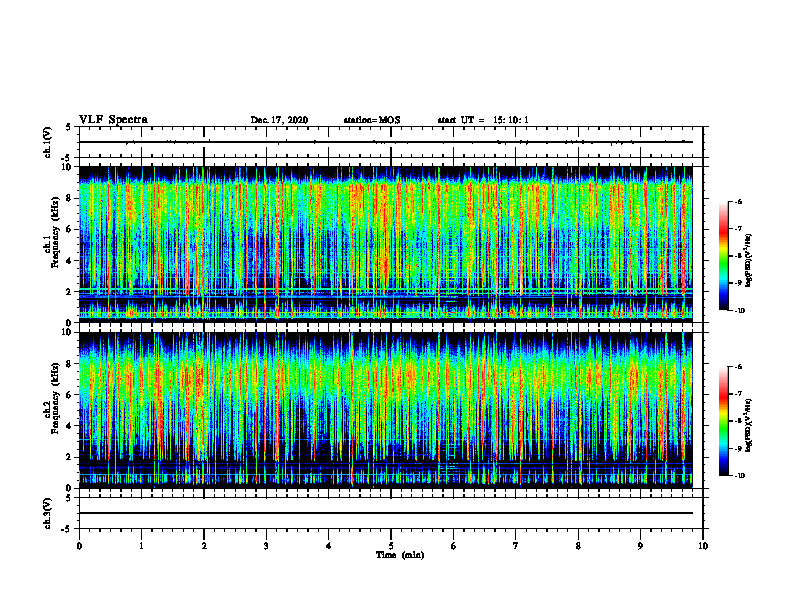Click the "-8" label on ch.1 colorbar

click(x=738, y=256)
